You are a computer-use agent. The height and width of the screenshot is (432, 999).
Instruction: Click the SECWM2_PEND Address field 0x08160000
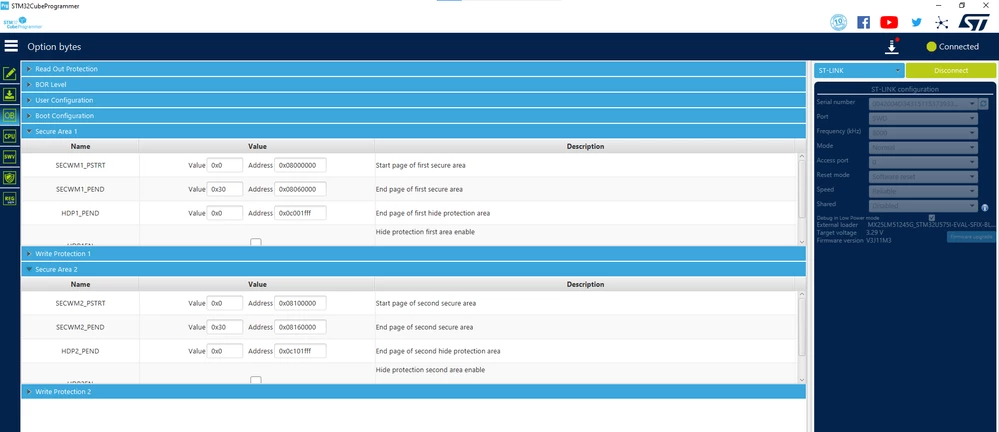tap(301, 327)
